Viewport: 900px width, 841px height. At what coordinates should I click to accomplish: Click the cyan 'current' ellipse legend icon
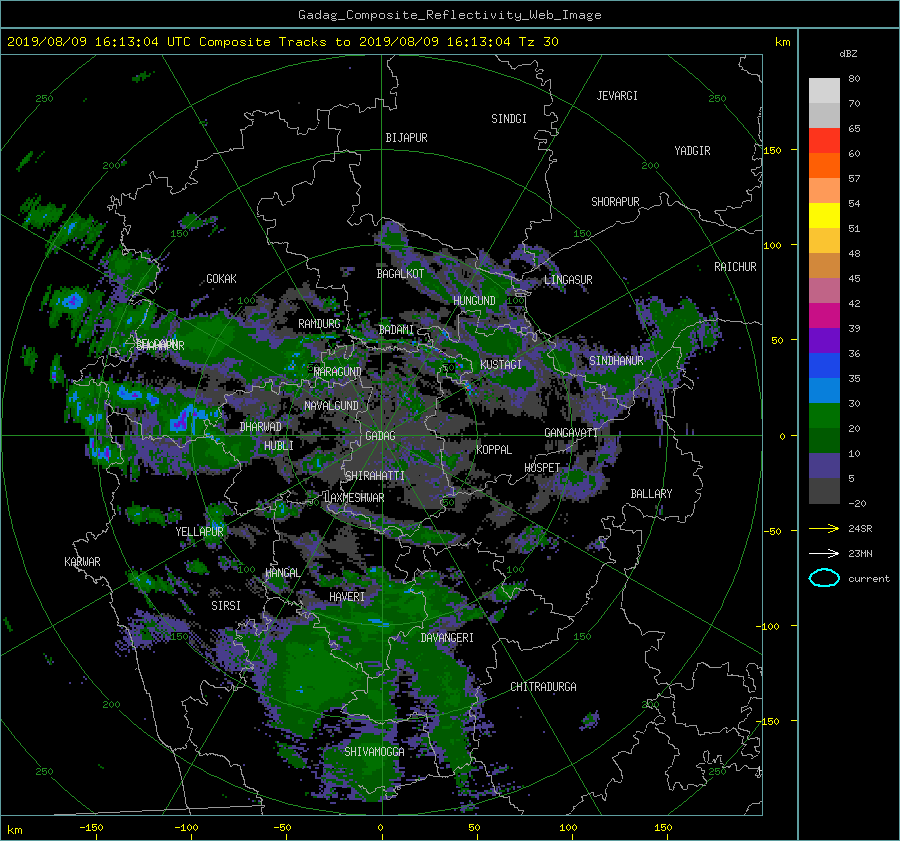824,578
